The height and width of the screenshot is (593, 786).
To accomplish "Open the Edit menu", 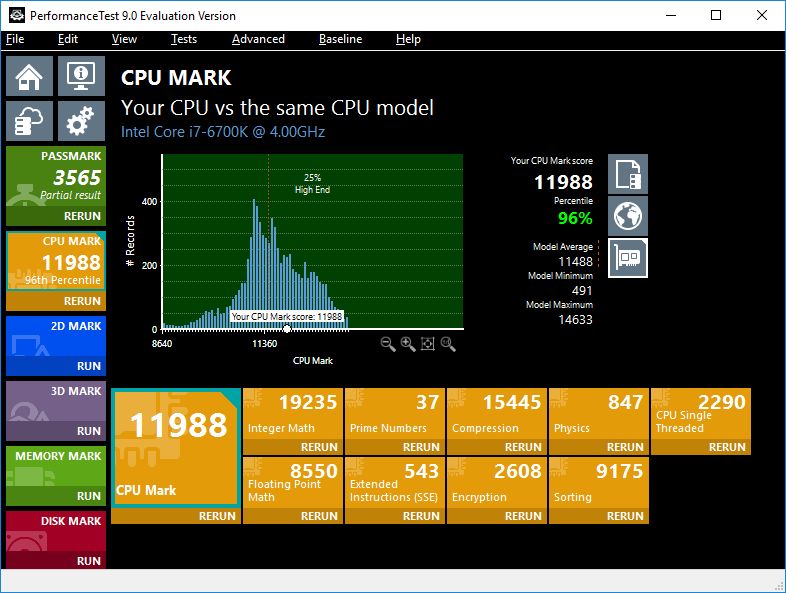I will (68, 39).
